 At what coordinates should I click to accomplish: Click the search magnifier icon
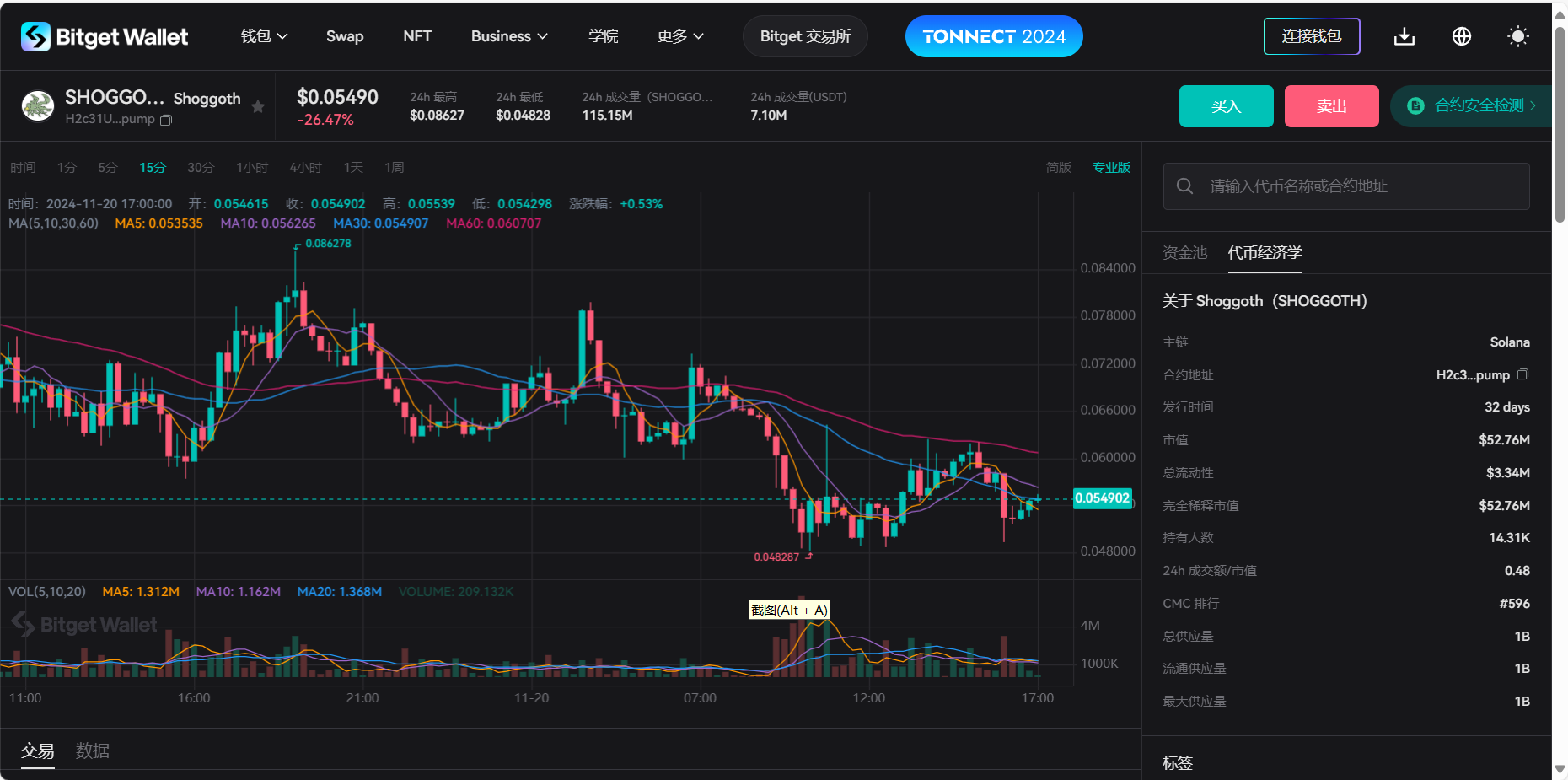click(1184, 186)
